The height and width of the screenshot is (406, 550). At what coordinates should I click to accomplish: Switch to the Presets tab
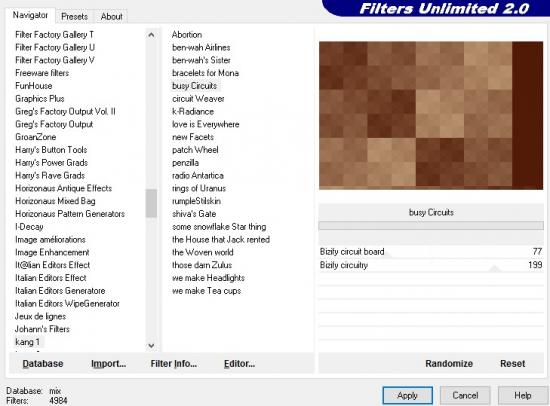pyautogui.click(x=74, y=16)
